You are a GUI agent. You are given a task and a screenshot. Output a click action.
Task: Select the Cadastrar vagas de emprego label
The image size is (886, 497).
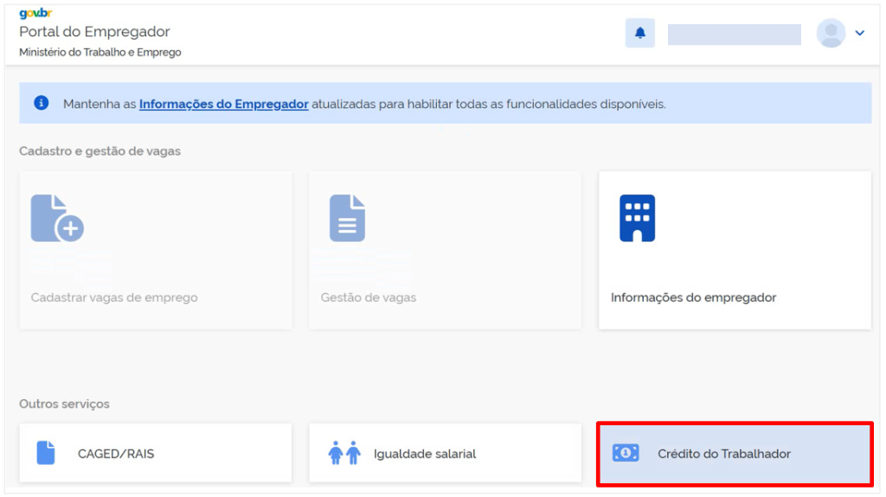point(114,298)
